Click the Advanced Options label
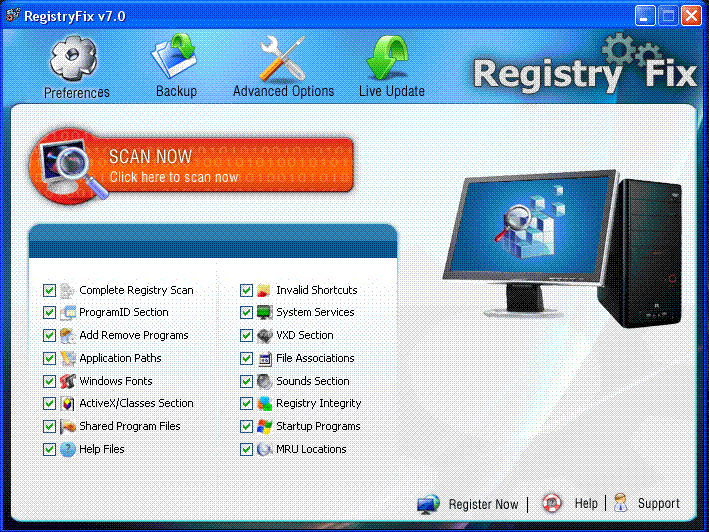709x532 pixels. pos(284,91)
